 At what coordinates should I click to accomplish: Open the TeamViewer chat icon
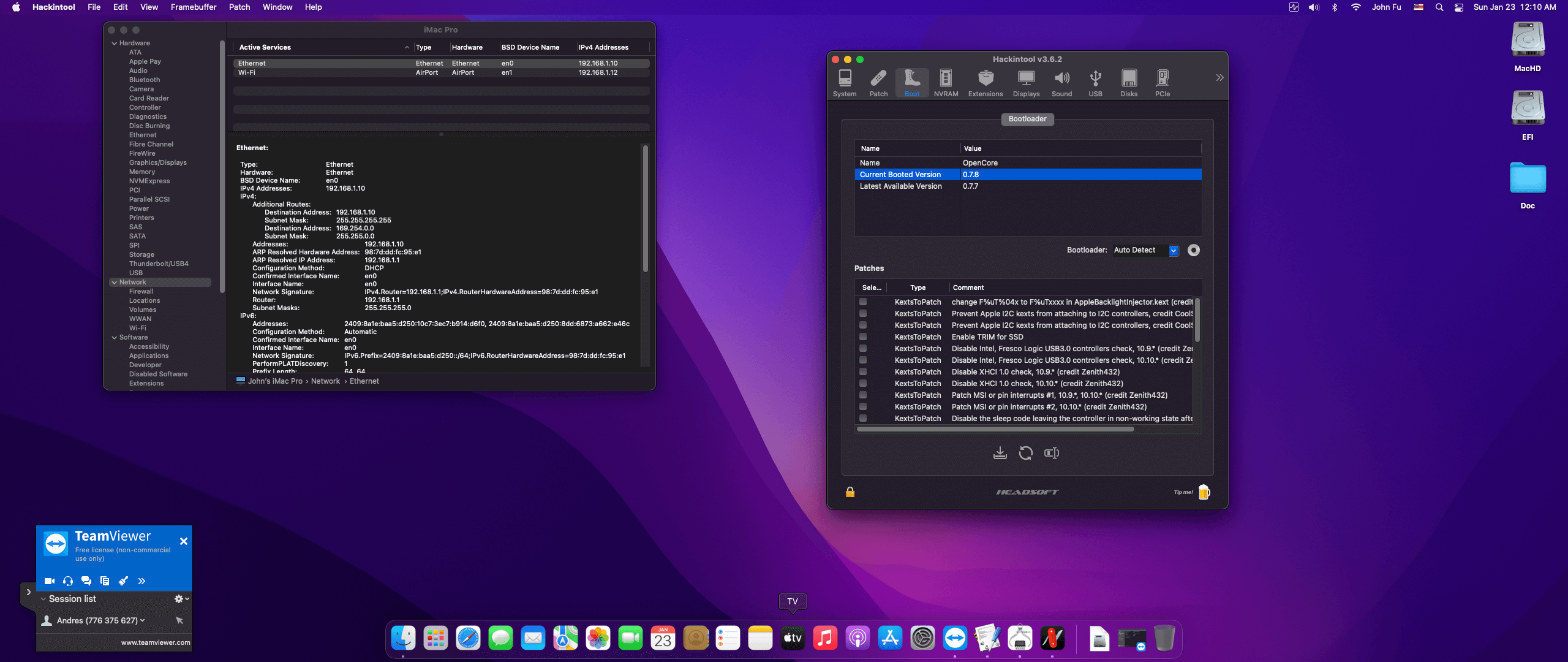pos(86,581)
